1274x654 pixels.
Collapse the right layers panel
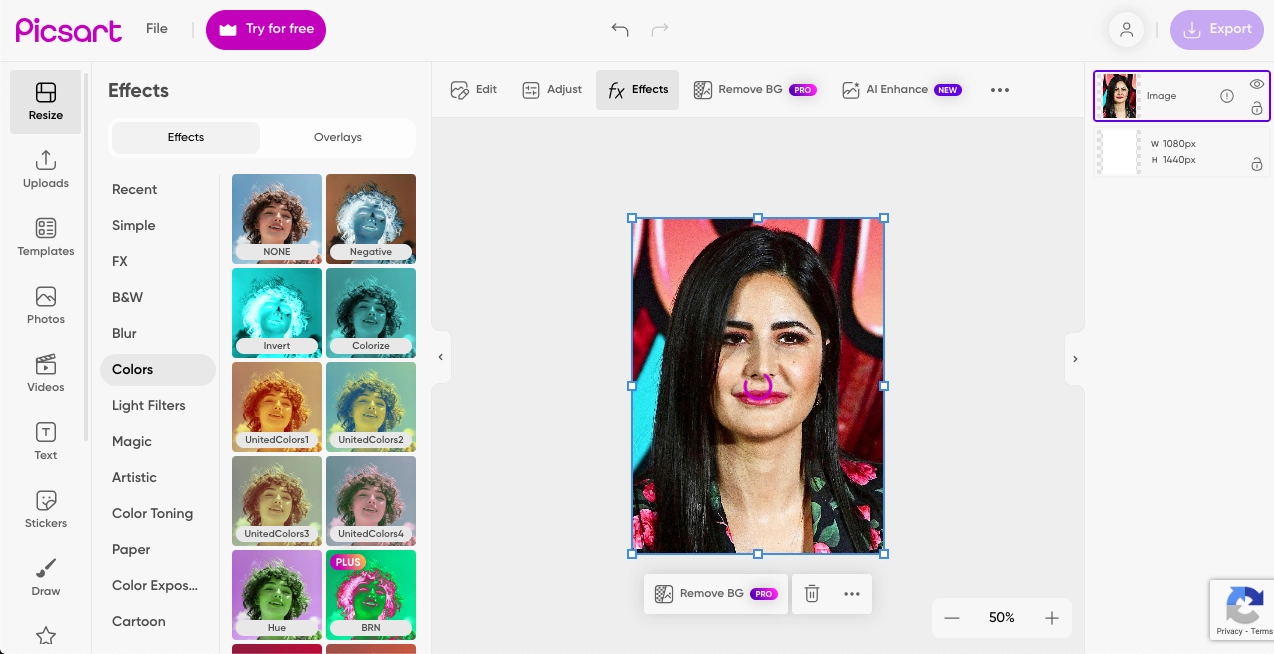pyautogui.click(x=1075, y=358)
